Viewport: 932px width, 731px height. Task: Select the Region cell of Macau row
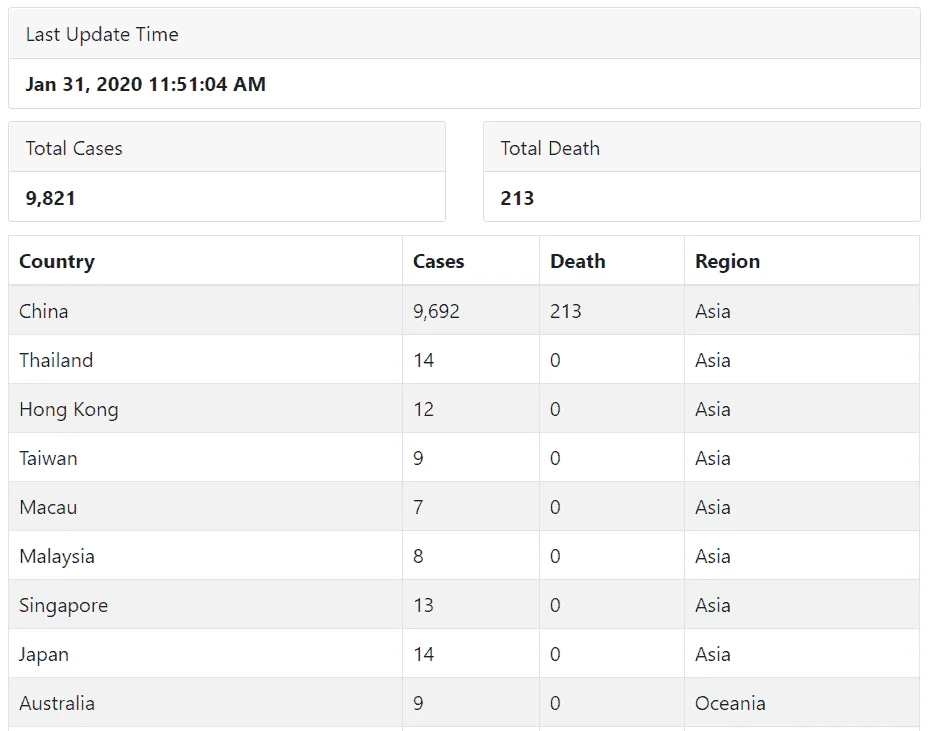802,507
